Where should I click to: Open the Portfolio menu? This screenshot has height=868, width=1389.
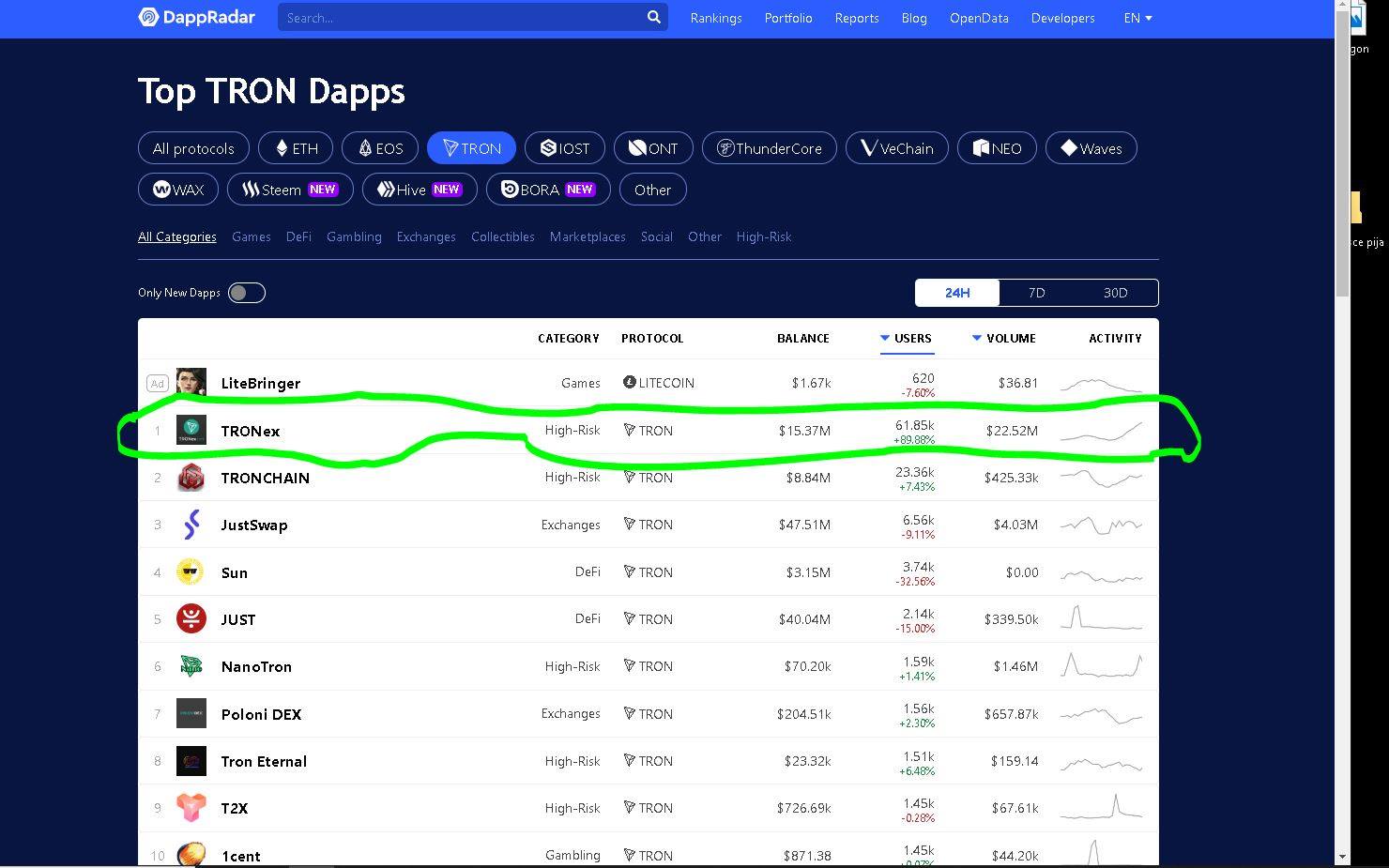[x=788, y=18]
